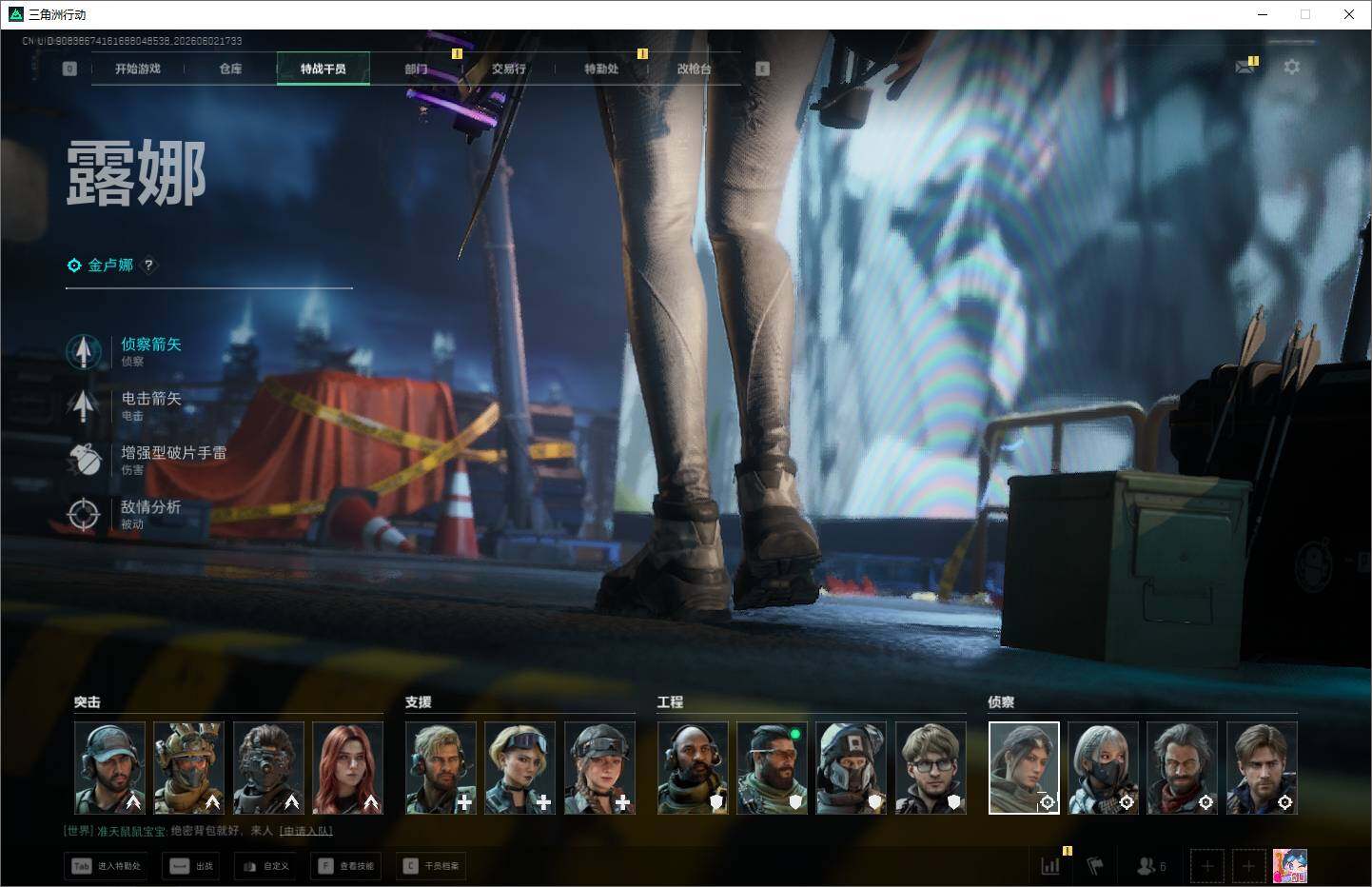Open the friends list icon showing 6
The height and width of the screenshot is (887, 1372).
pos(1151,866)
